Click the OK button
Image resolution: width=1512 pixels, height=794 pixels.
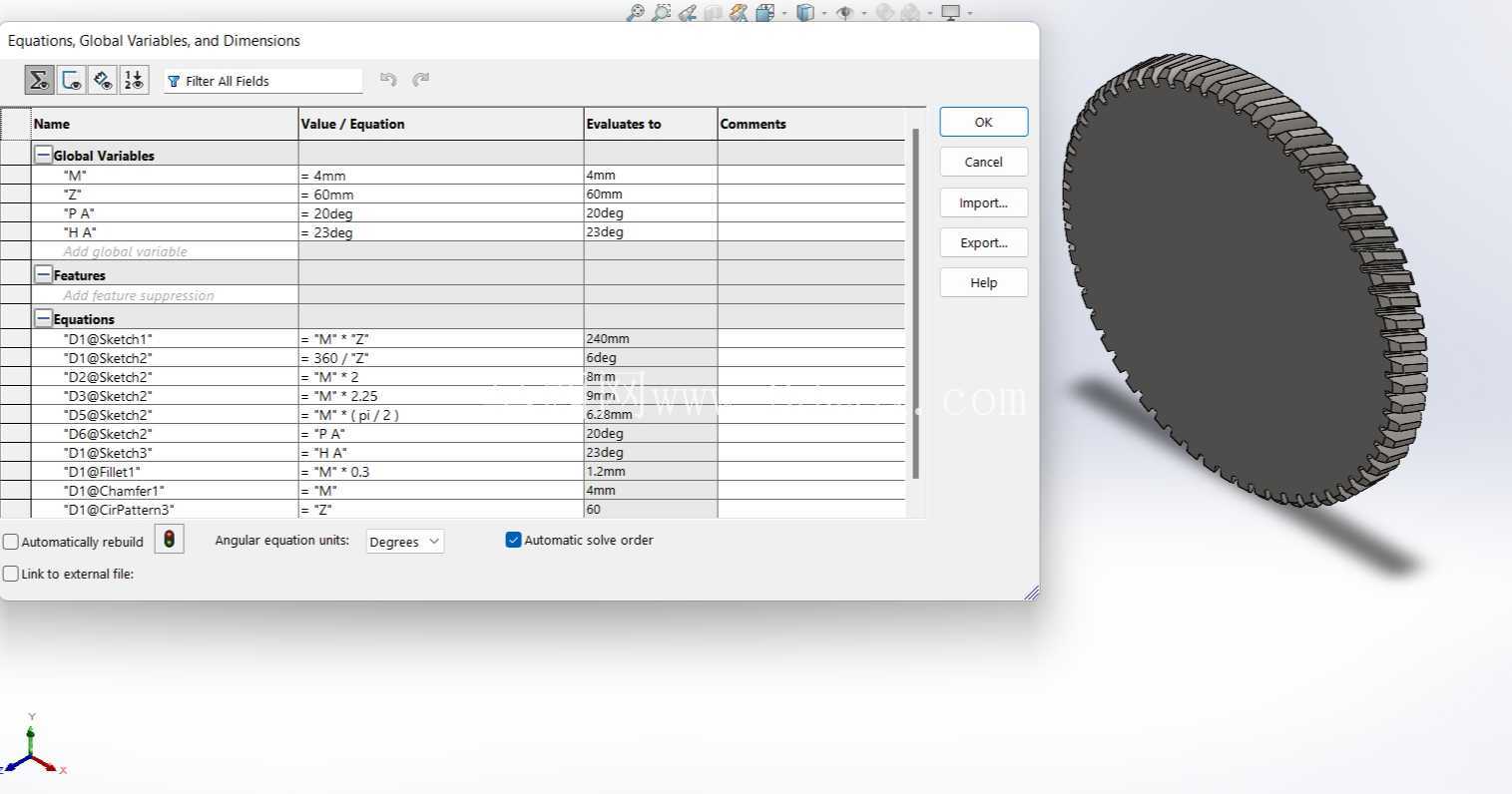point(984,122)
